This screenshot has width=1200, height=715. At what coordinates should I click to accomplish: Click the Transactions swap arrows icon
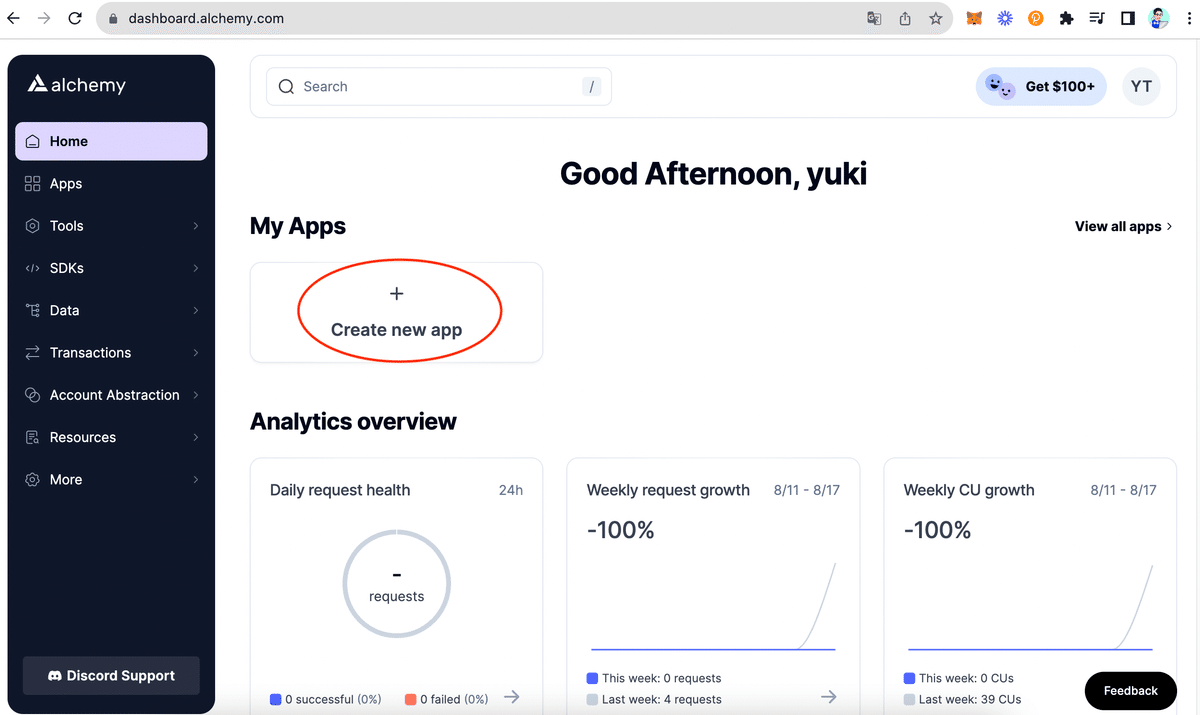33,353
